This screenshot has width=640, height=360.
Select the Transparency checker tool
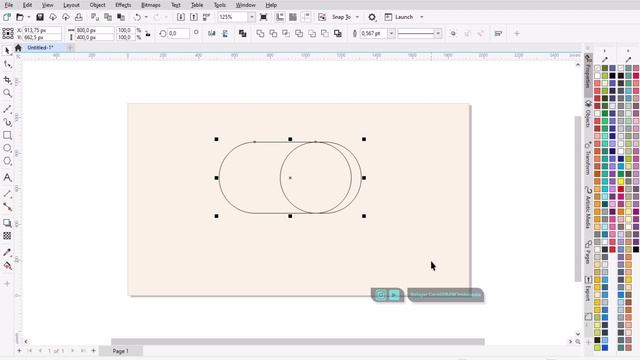pos(7,236)
